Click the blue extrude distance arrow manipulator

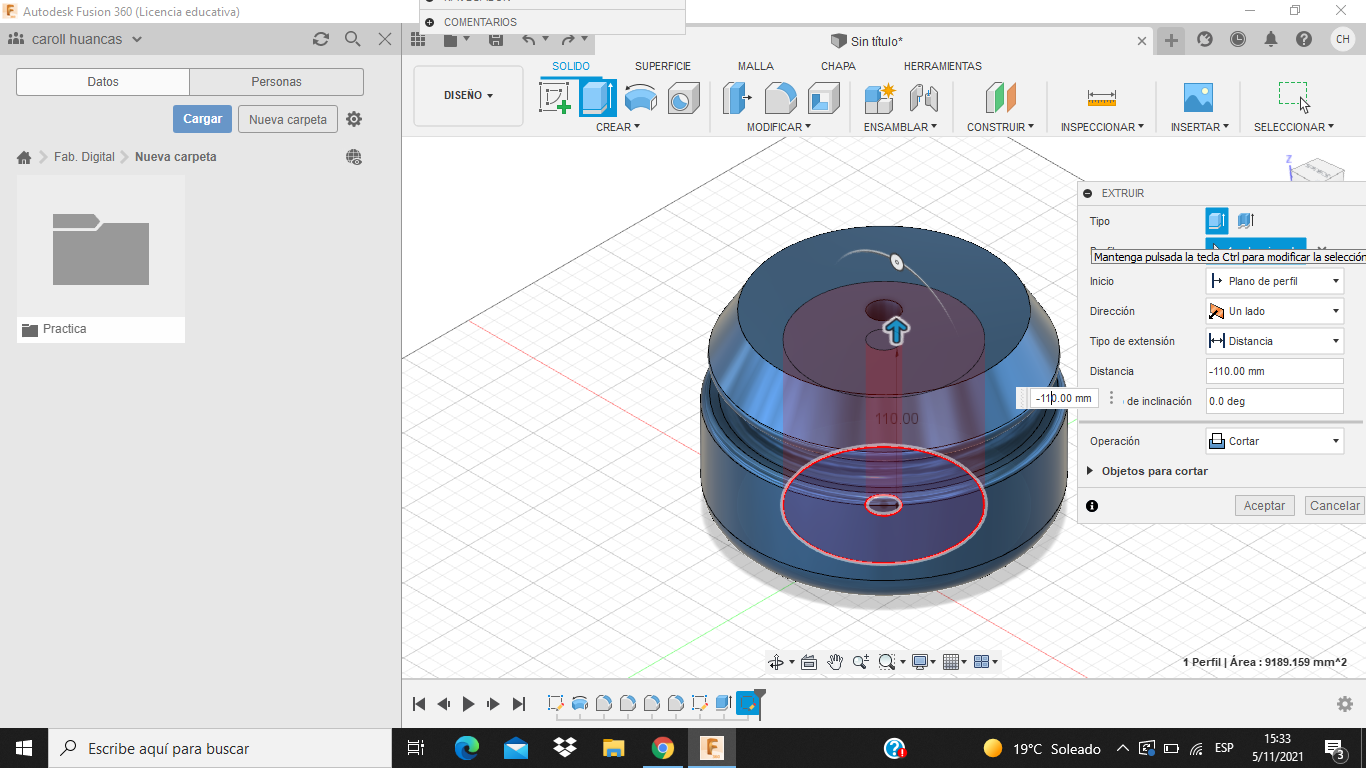tap(897, 332)
